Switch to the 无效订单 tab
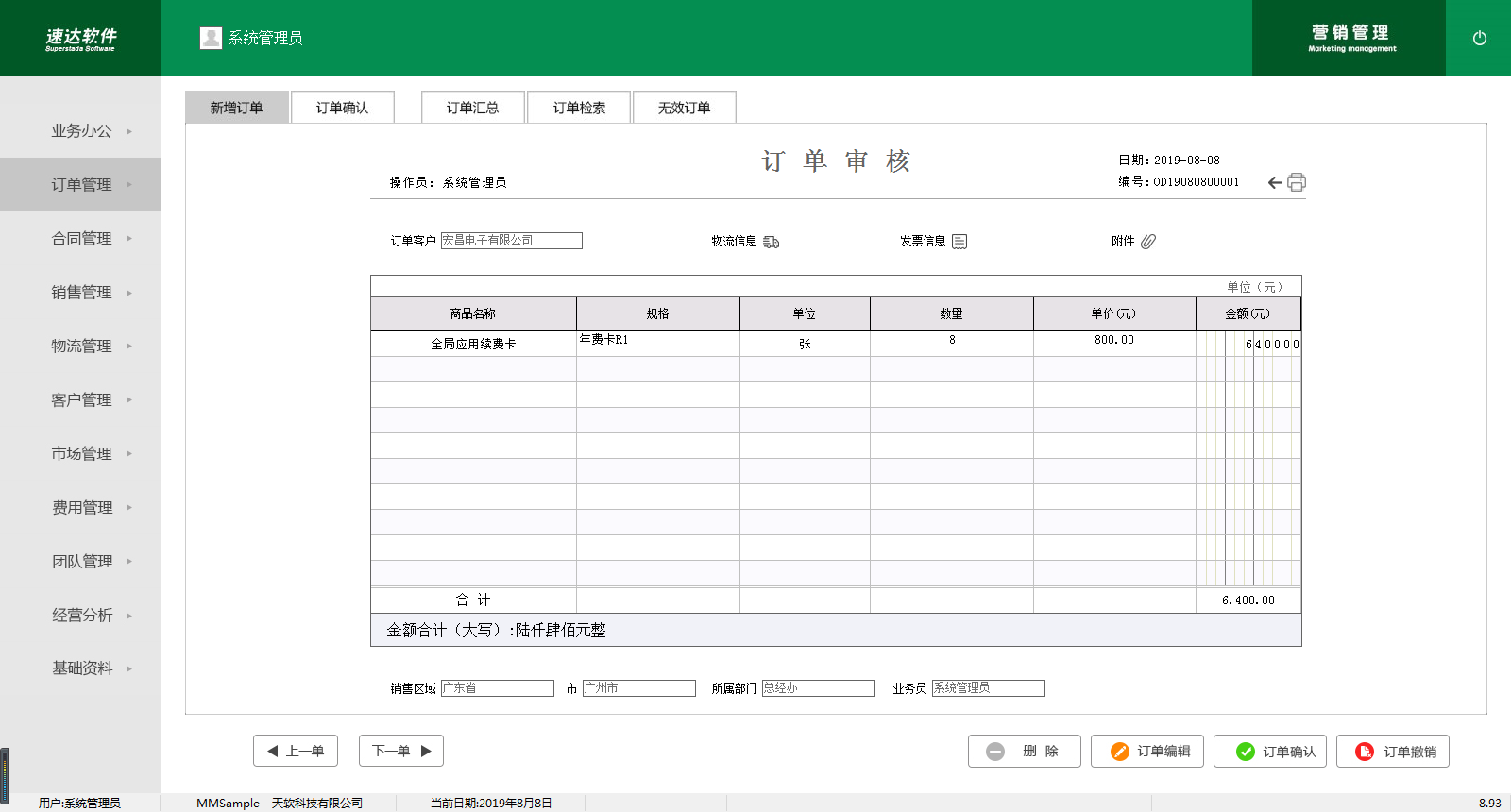The width and height of the screenshot is (1511, 812). [685, 108]
